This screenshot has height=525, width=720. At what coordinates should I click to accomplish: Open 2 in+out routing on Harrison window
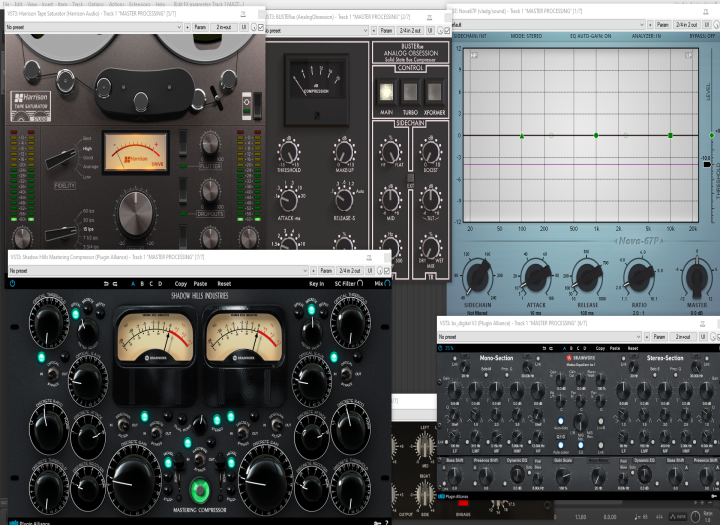click(x=224, y=27)
